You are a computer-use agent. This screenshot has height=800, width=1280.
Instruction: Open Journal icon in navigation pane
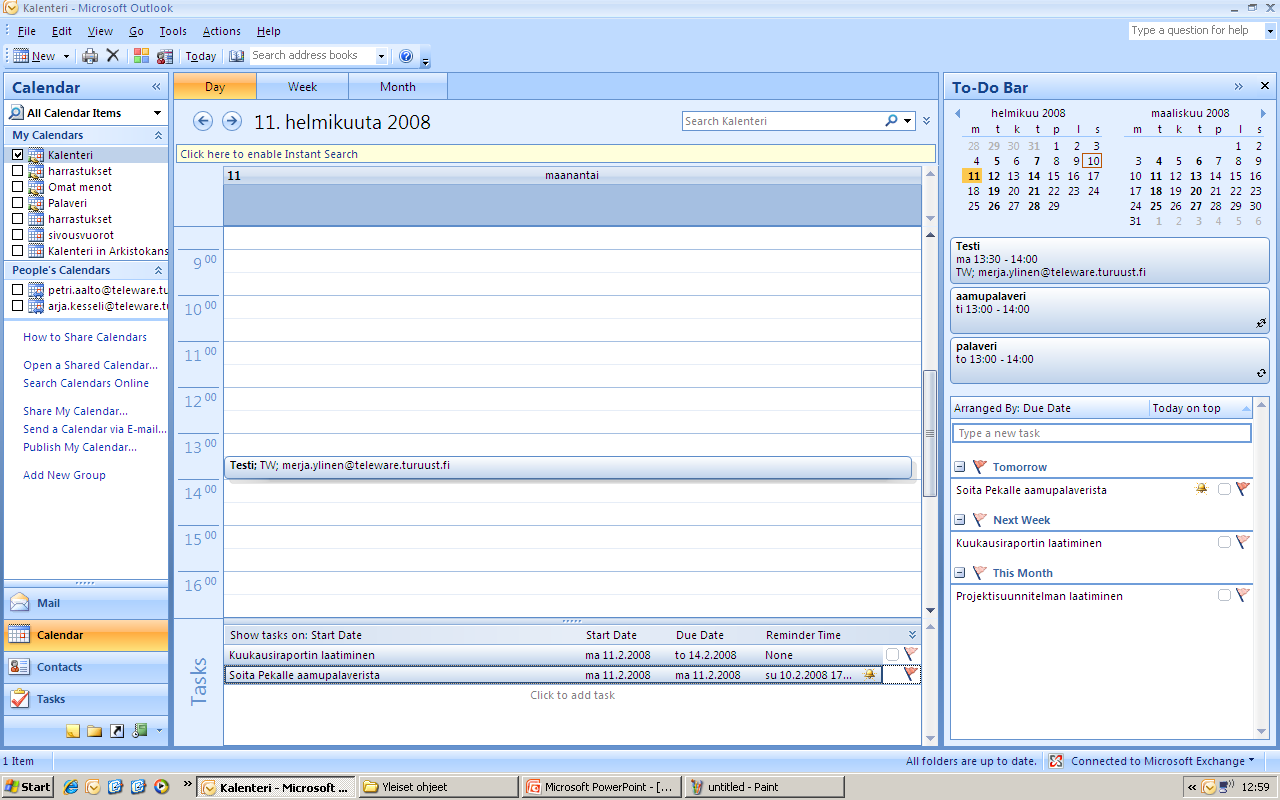(140, 731)
